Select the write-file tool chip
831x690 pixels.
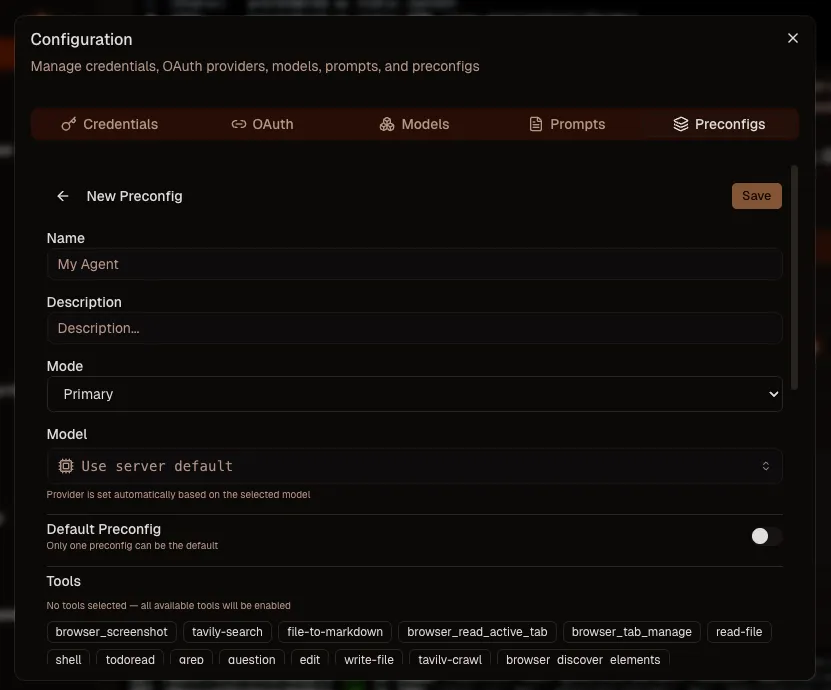coord(369,659)
